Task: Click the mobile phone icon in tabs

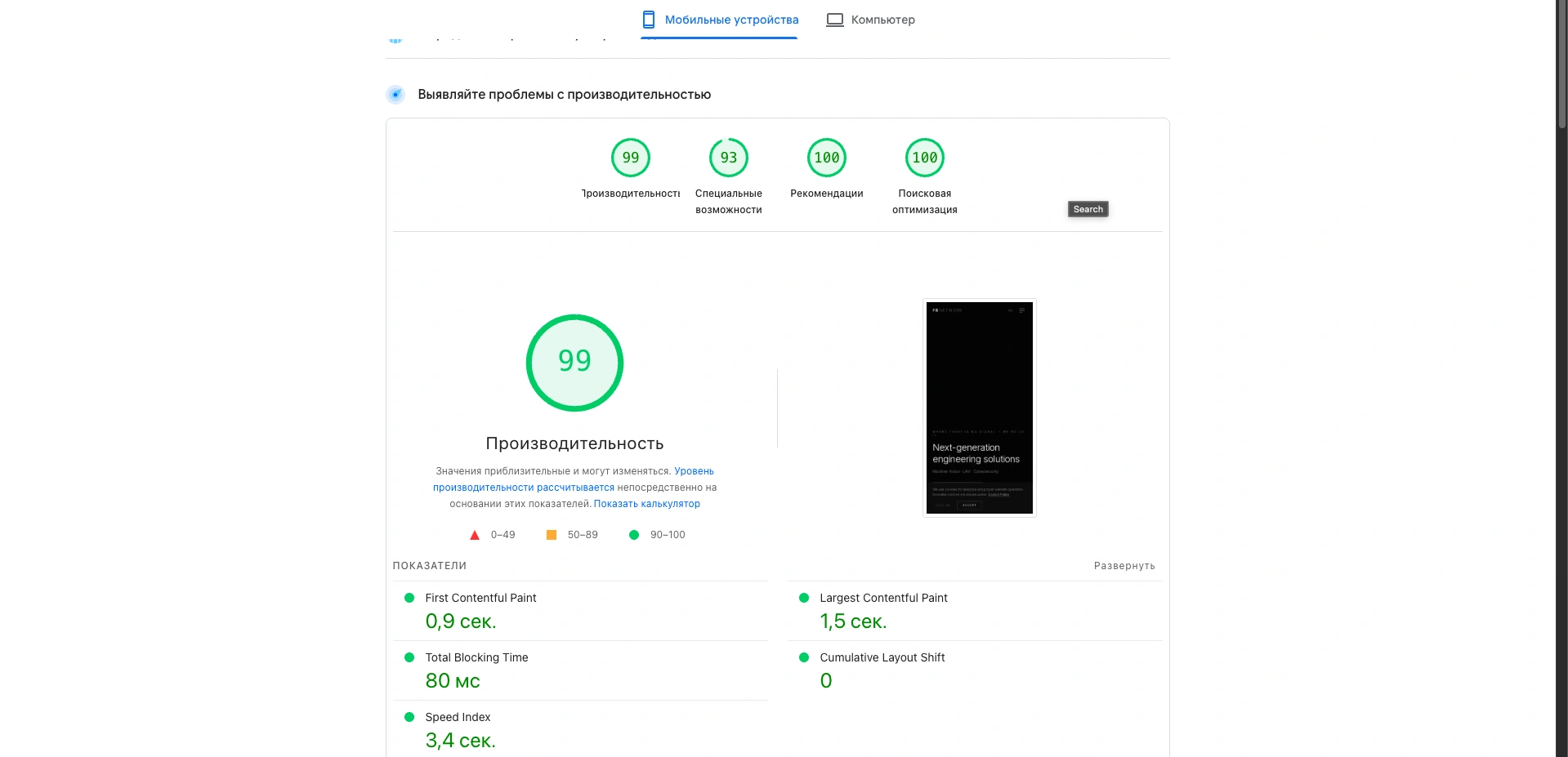Action: 649,20
